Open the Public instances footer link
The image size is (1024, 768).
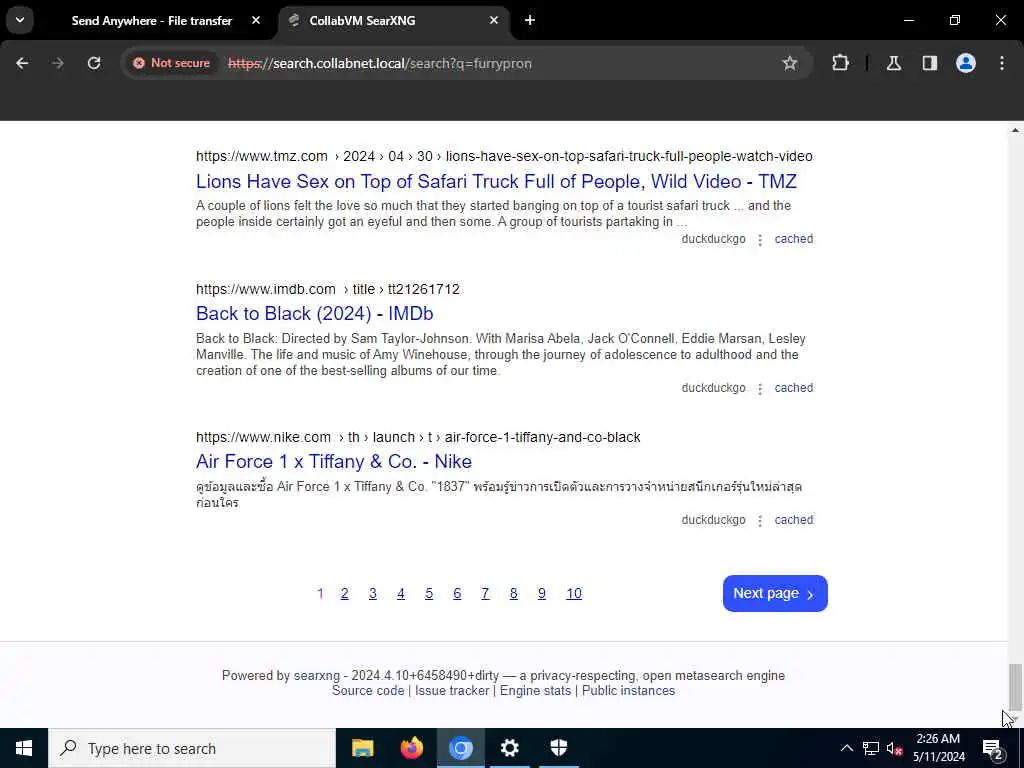tap(628, 691)
